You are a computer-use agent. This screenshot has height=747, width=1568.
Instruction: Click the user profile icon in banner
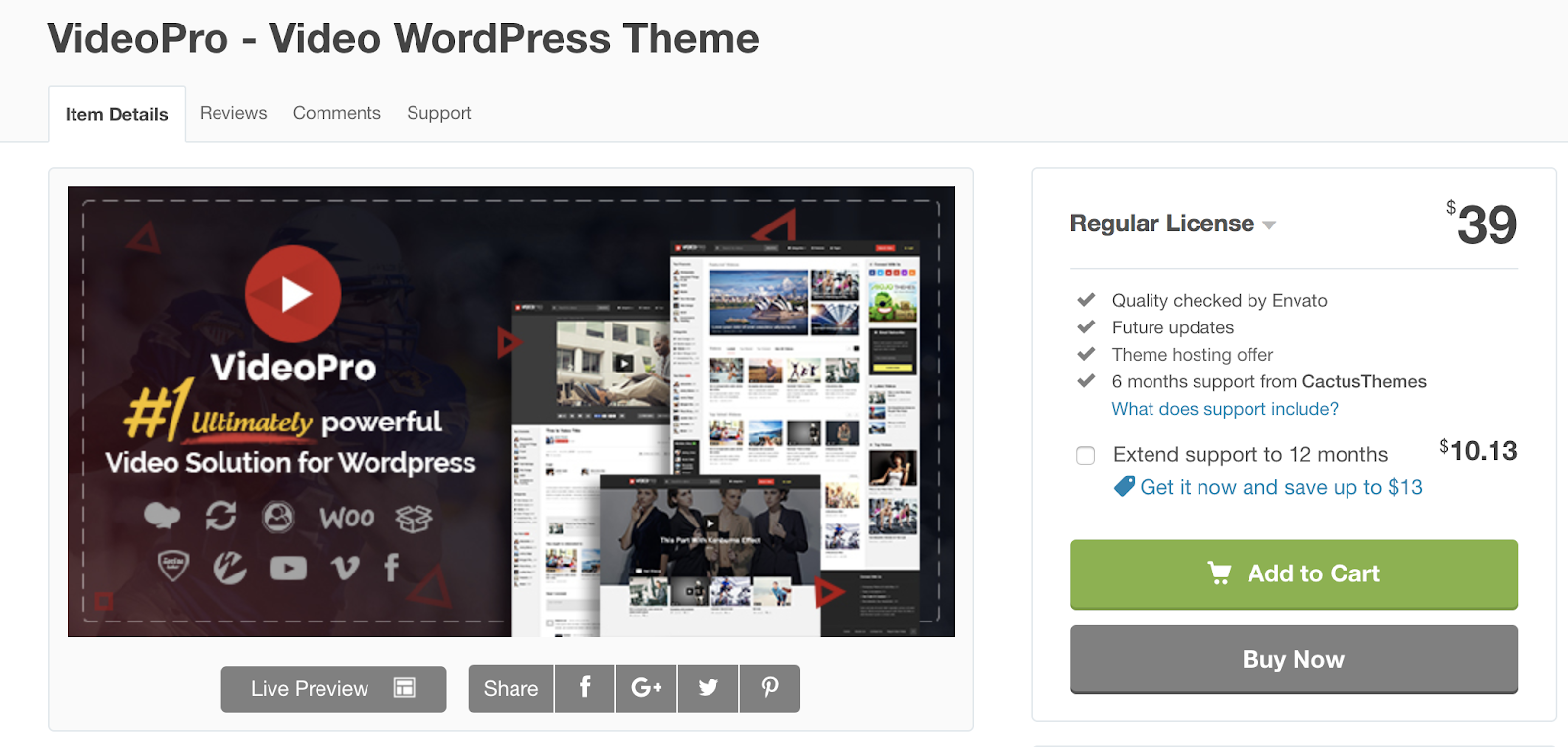coord(278,516)
